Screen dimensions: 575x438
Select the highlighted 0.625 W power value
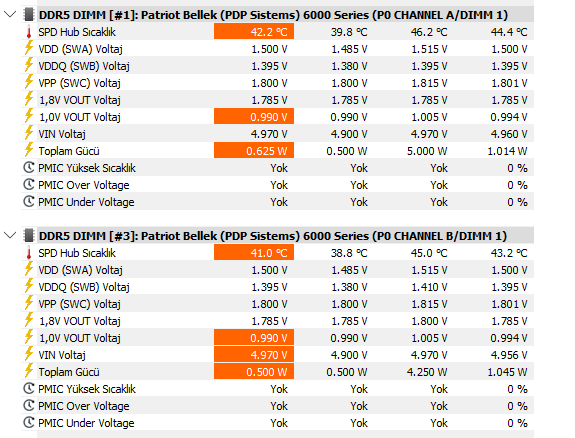point(254,151)
